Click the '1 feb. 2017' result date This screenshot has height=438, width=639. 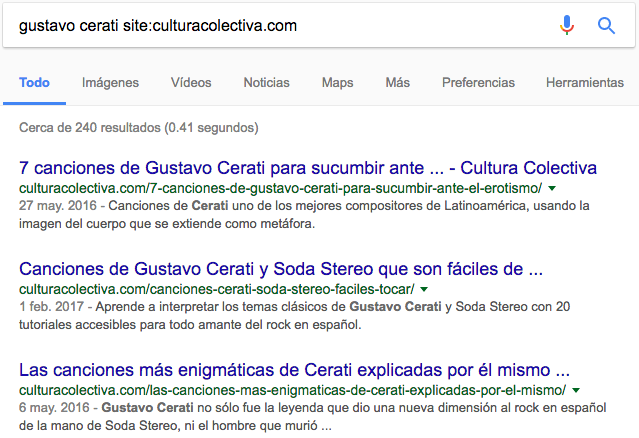[51, 306]
